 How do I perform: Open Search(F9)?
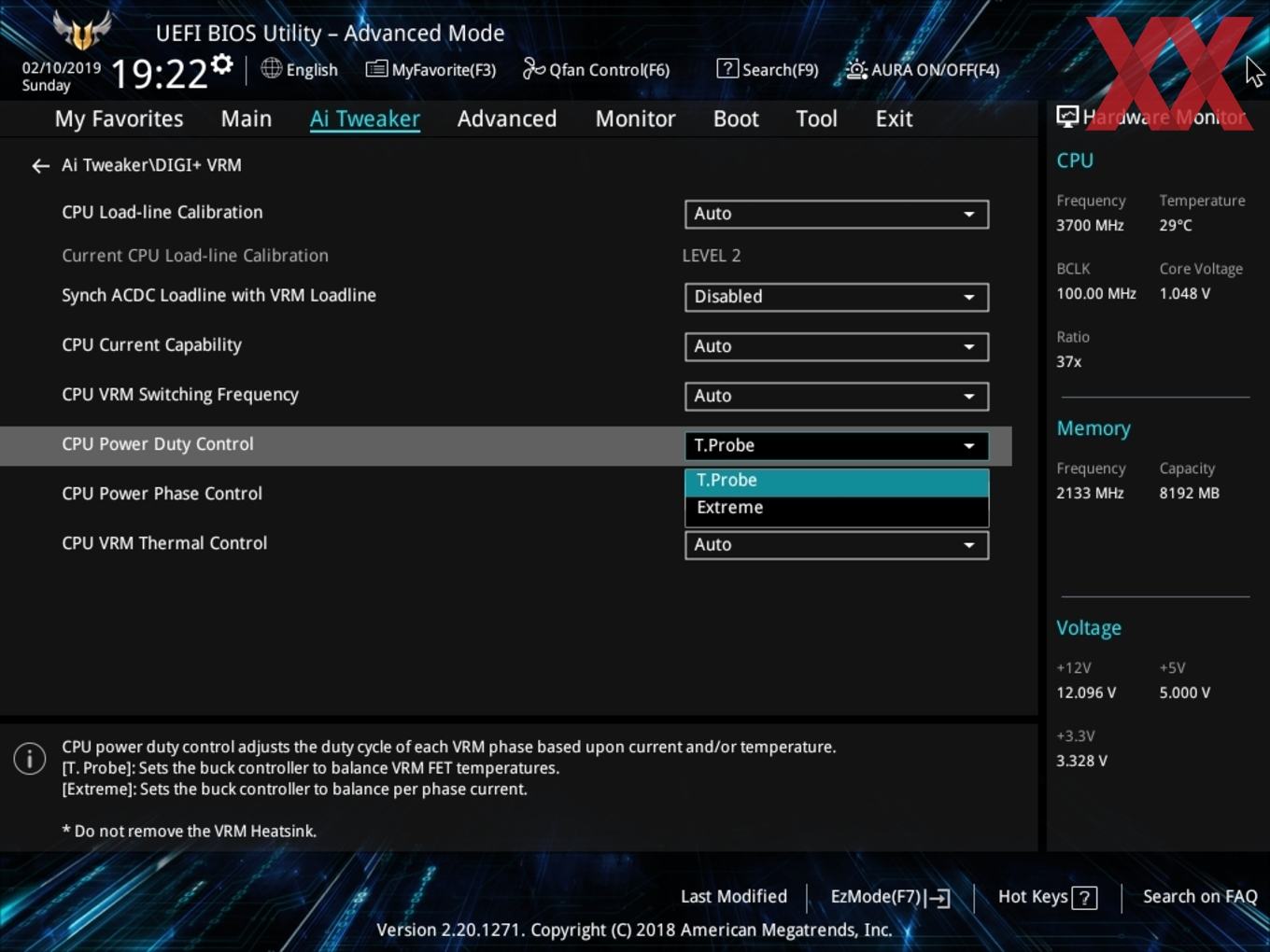(x=768, y=69)
